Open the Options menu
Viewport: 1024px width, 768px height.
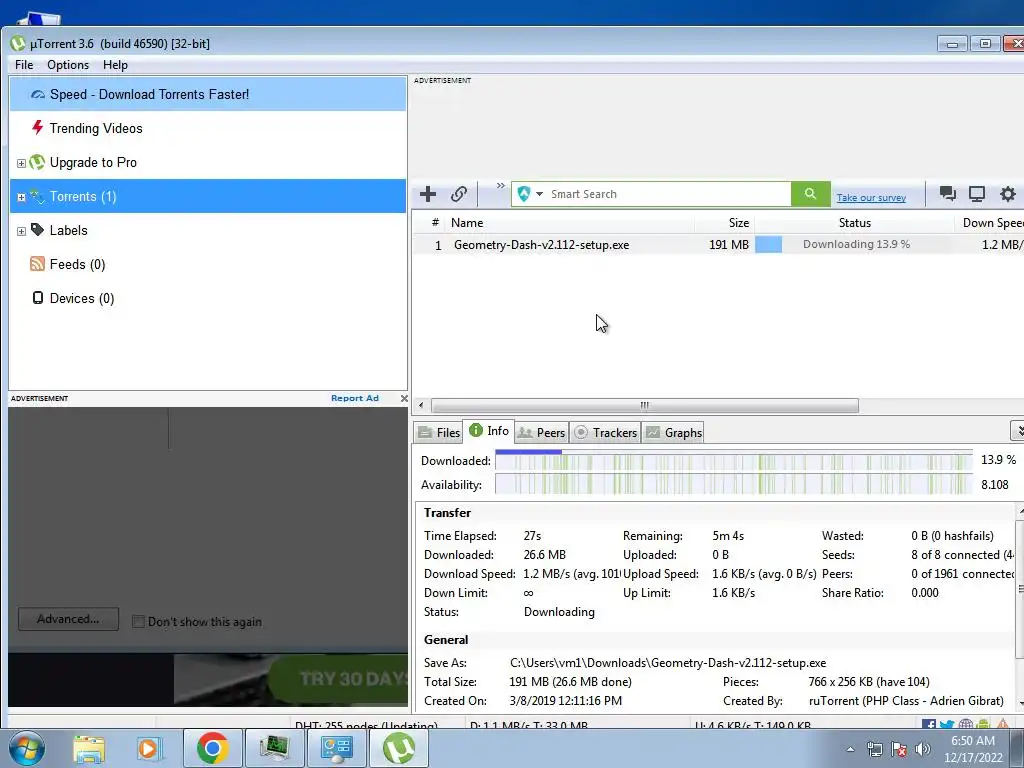[x=68, y=65]
